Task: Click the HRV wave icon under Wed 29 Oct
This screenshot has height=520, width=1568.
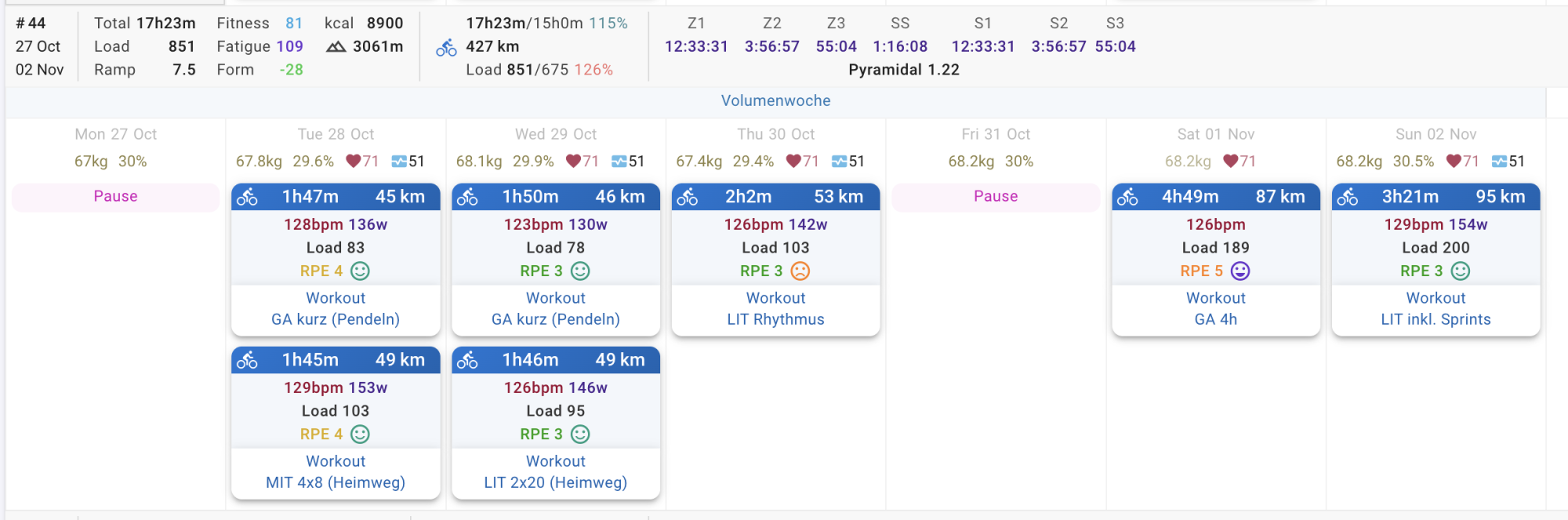Action: coord(619,162)
